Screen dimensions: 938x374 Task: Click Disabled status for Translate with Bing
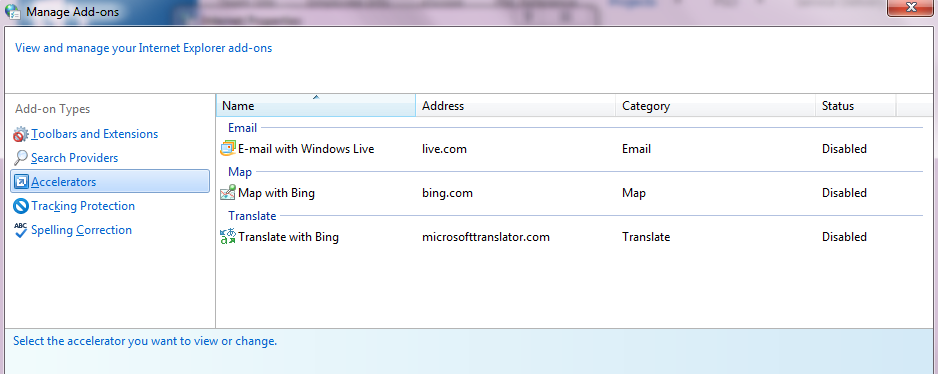coord(844,237)
